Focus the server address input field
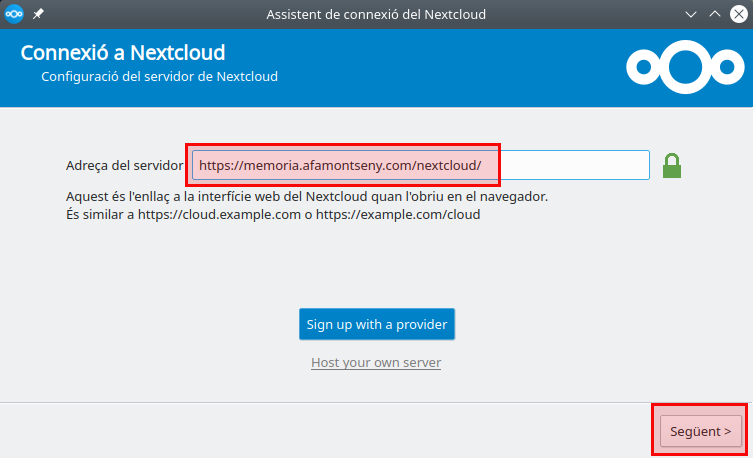Viewport: 753px width, 458px height. coord(420,165)
